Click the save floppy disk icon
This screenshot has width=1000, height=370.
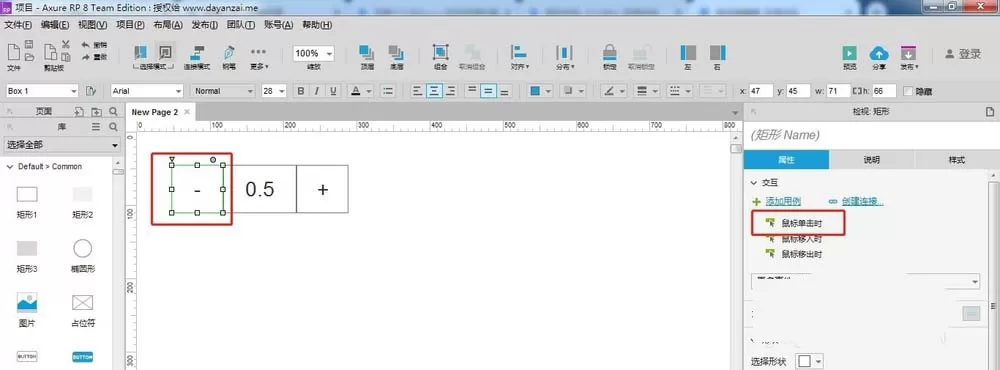29,44
